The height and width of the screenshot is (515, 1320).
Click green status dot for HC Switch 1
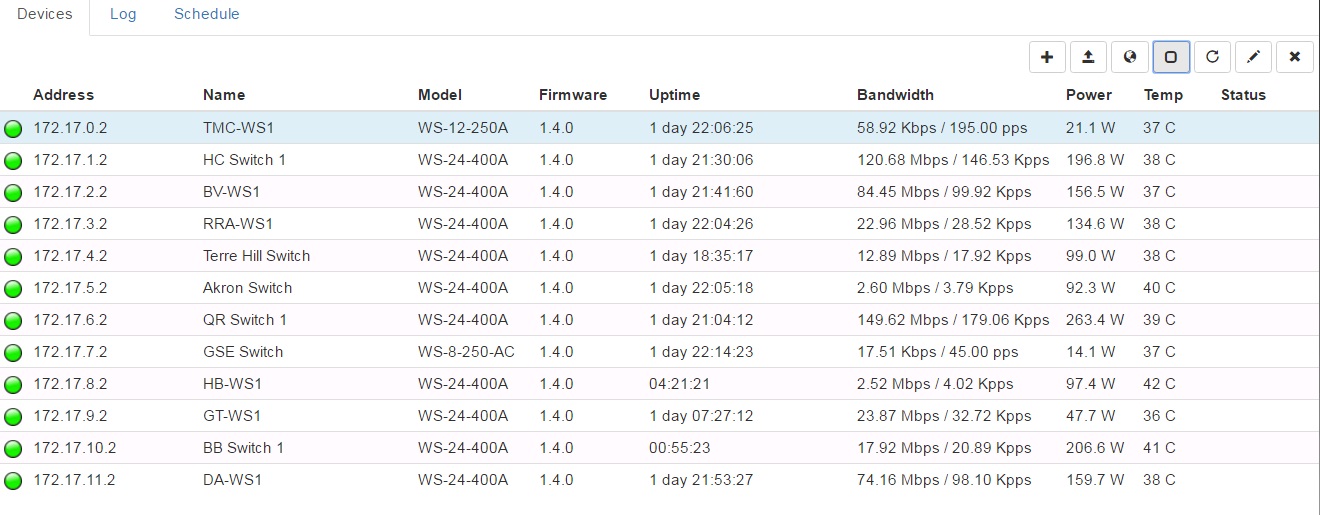click(13, 161)
